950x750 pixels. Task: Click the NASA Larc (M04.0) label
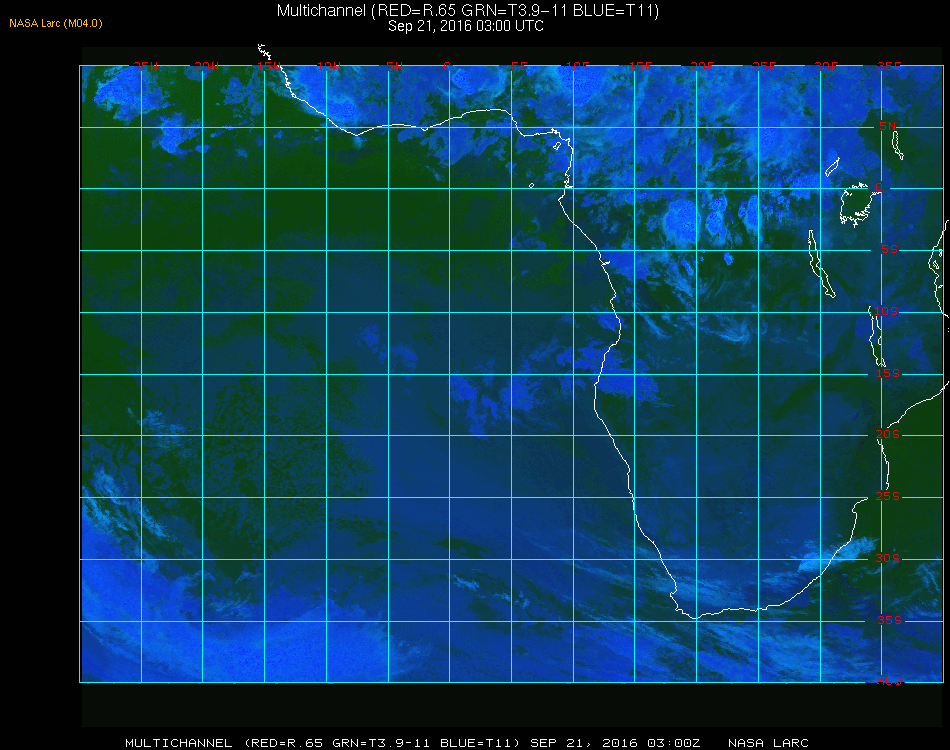pos(56,24)
